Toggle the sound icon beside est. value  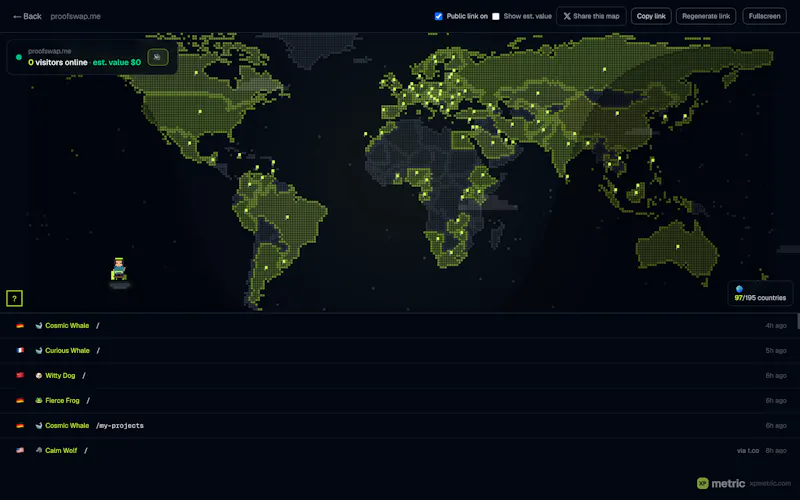click(x=158, y=57)
